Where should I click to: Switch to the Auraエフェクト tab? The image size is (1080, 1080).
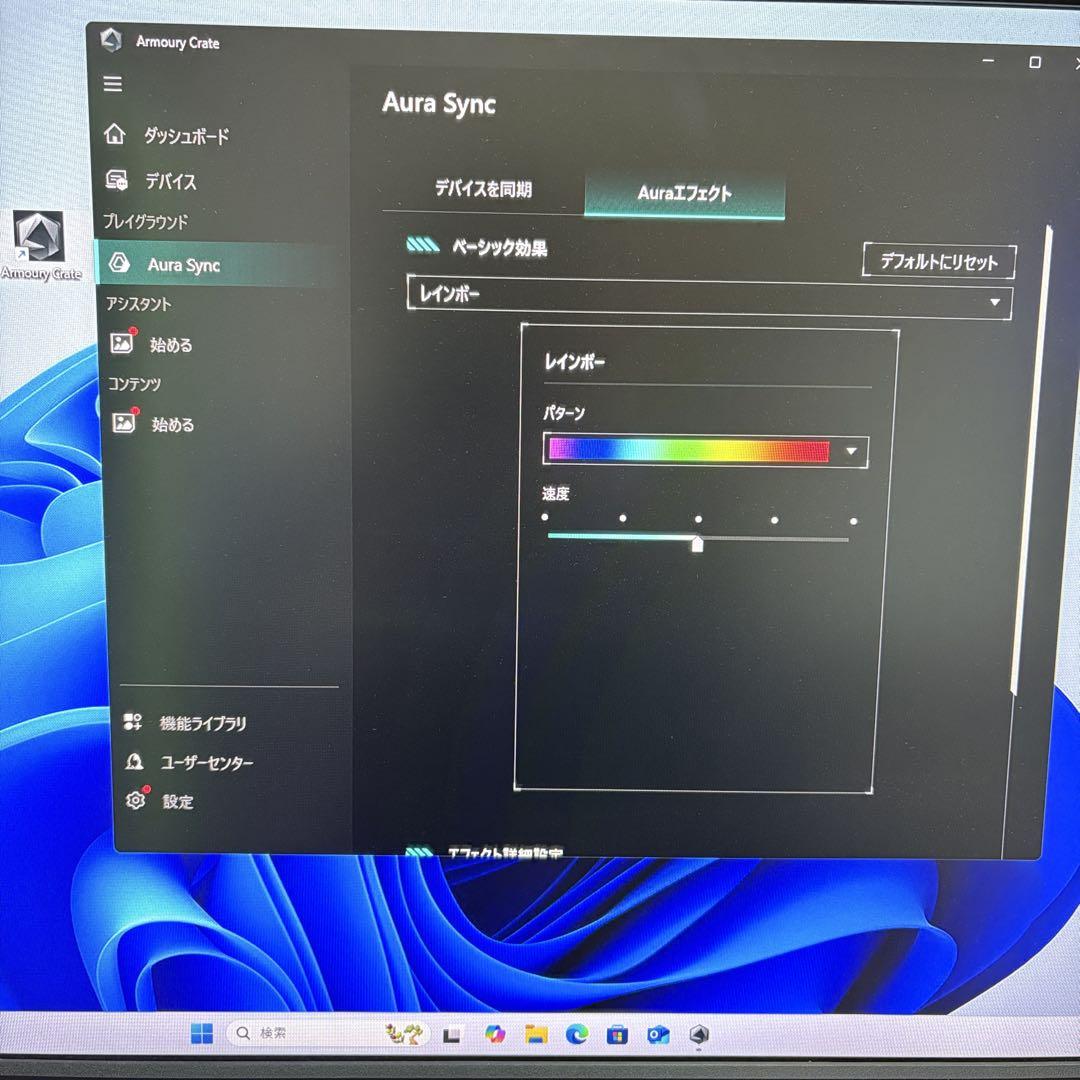pos(684,193)
